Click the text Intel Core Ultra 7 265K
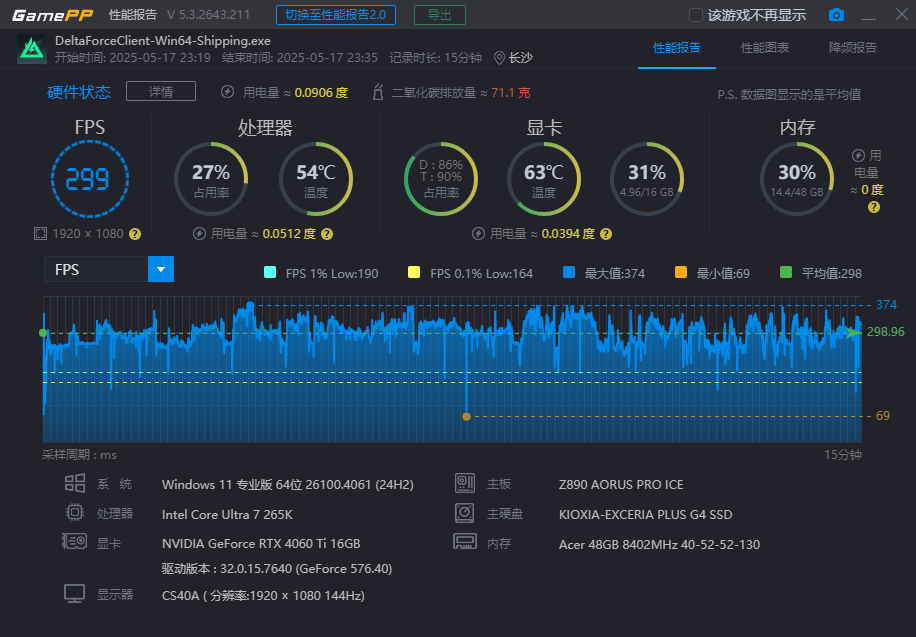Viewport: 916px width, 637px height. (x=227, y=515)
